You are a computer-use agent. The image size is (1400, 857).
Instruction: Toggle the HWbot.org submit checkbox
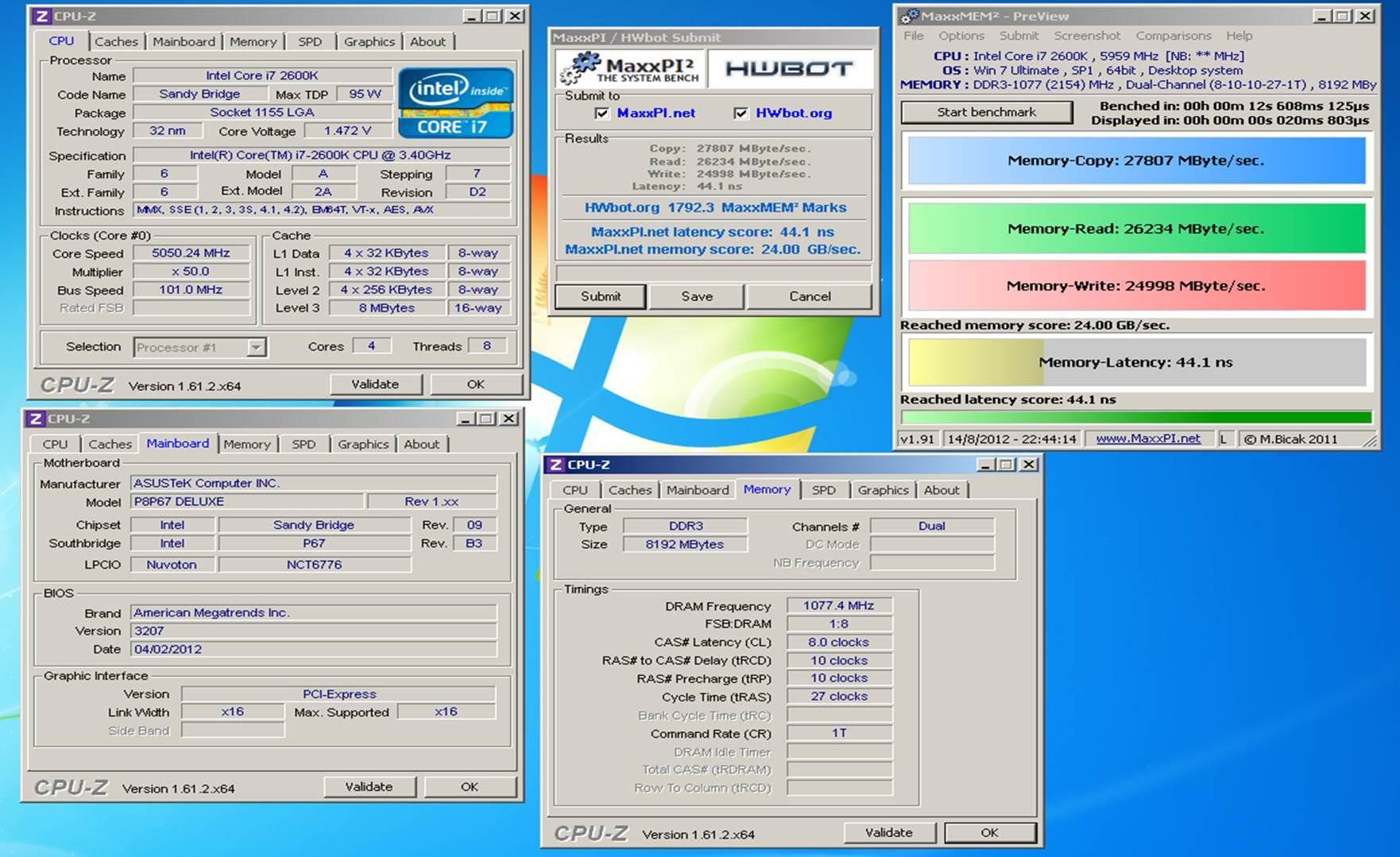[741, 114]
